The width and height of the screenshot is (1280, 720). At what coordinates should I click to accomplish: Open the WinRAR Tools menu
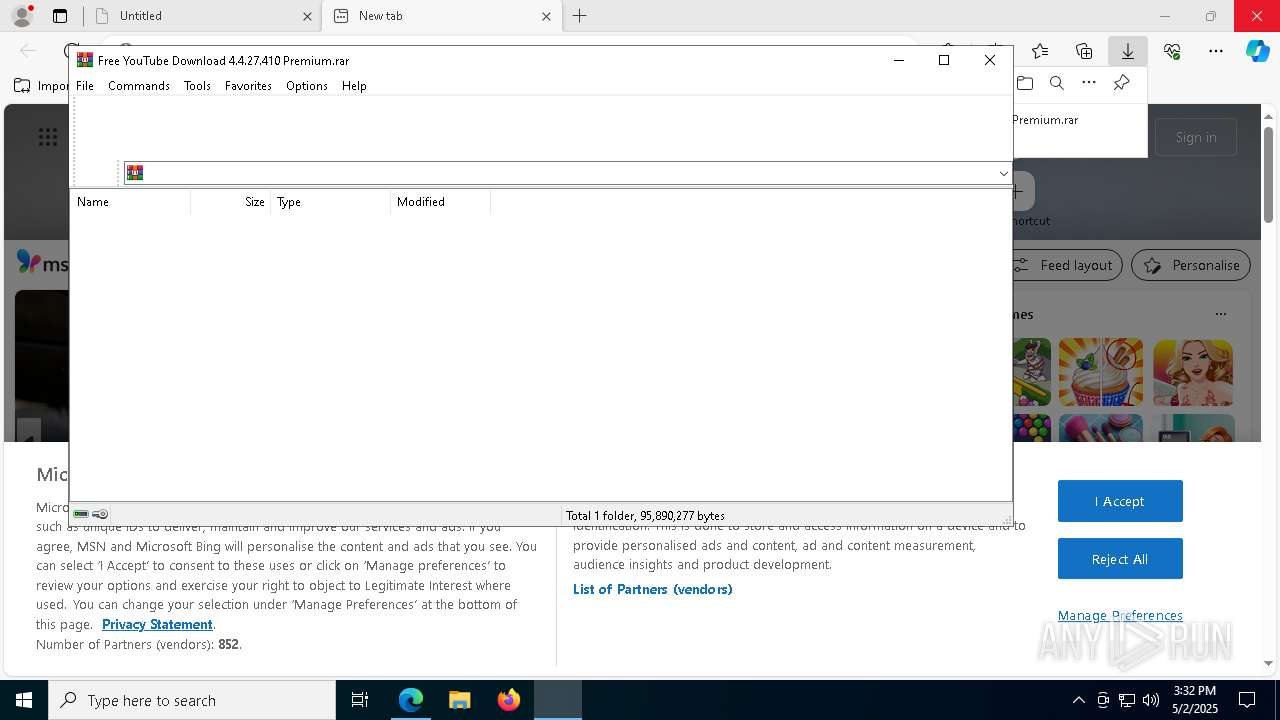tap(197, 86)
